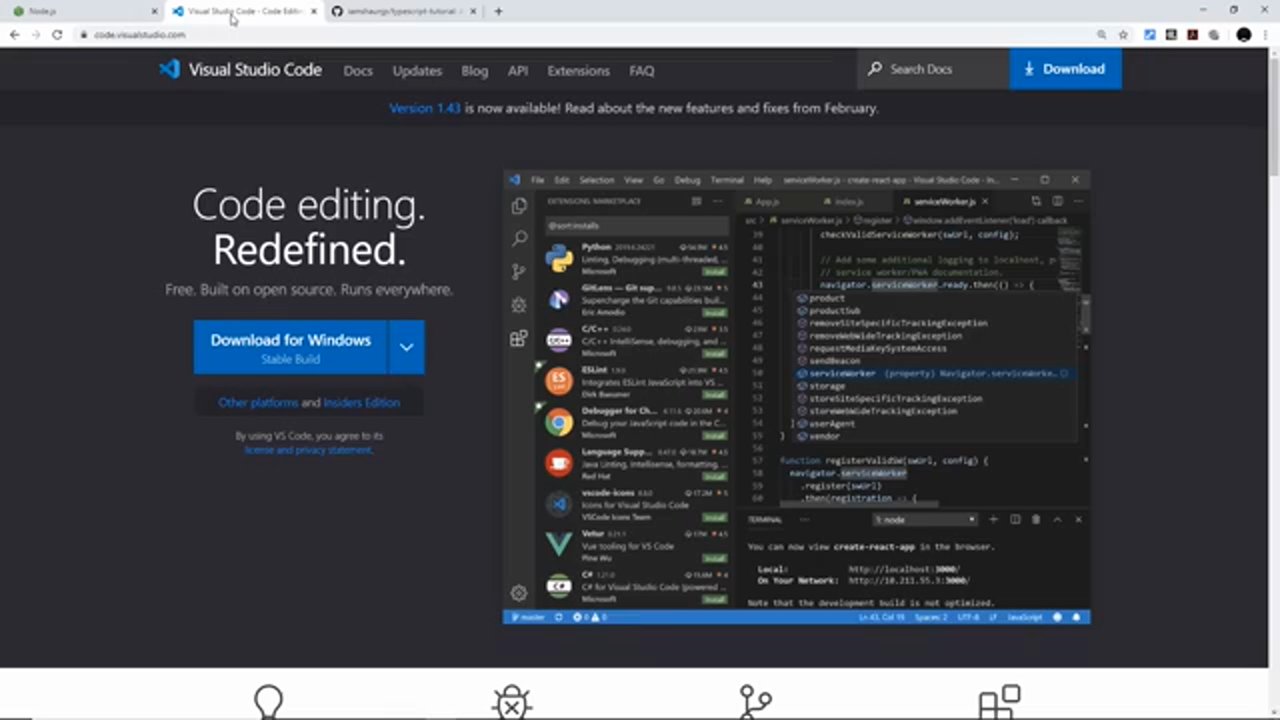The height and width of the screenshot is (720, 1280).
Task: Reload the current page
Action: pyautogui.click(x=57, y=34)
